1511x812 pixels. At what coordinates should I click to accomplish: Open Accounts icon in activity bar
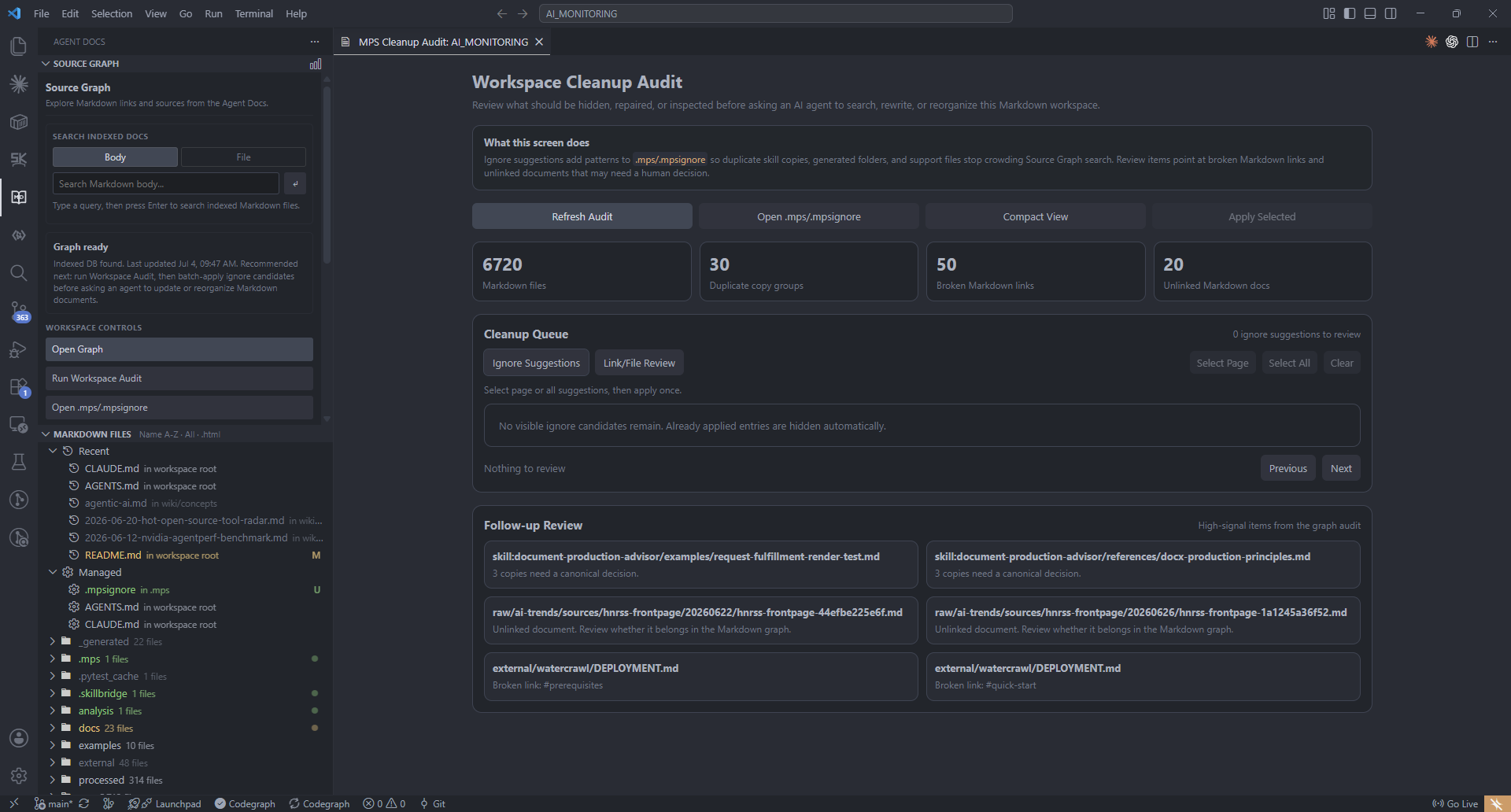coord(19,738)
